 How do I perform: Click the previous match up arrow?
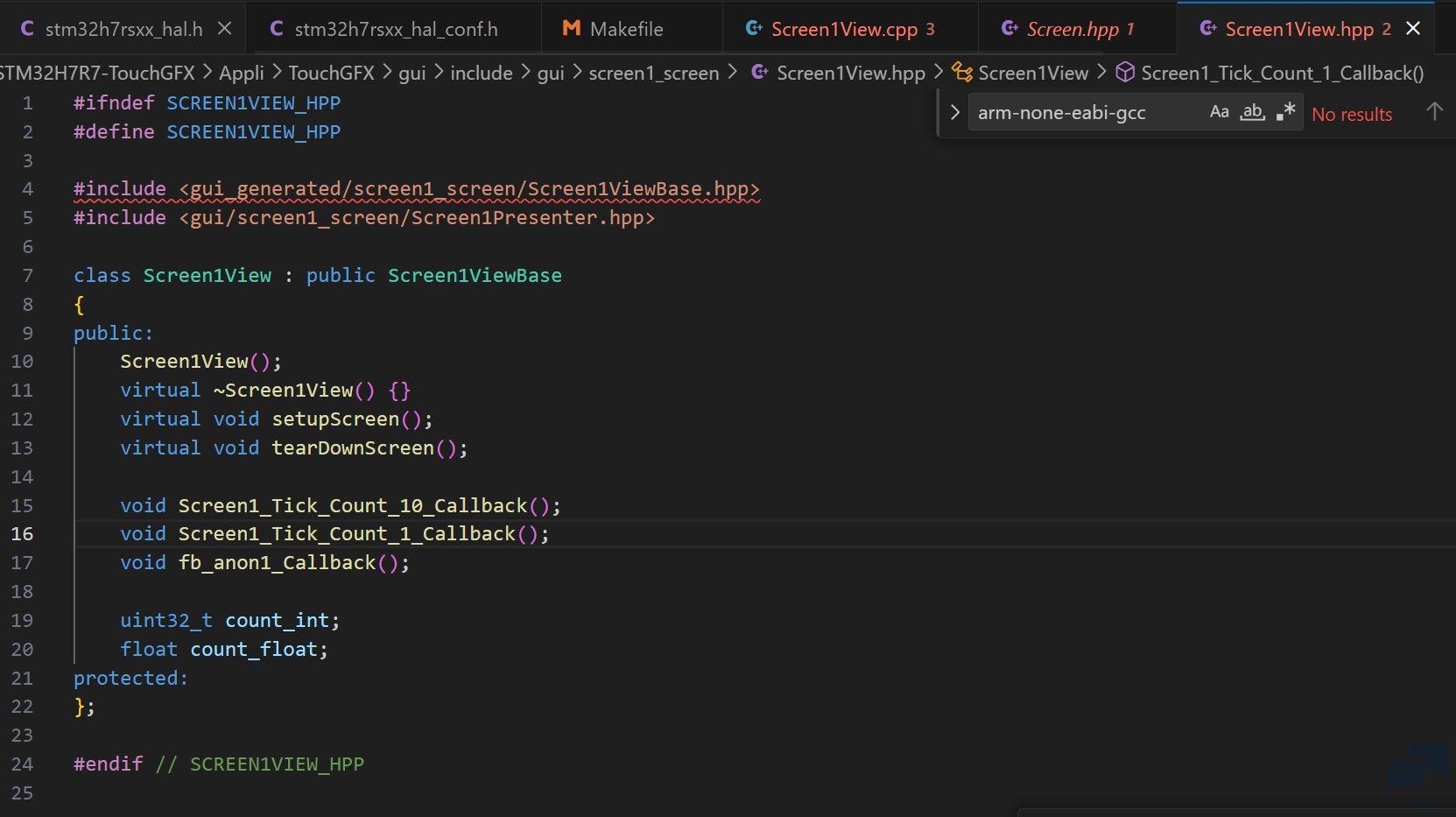(1433, 112)
